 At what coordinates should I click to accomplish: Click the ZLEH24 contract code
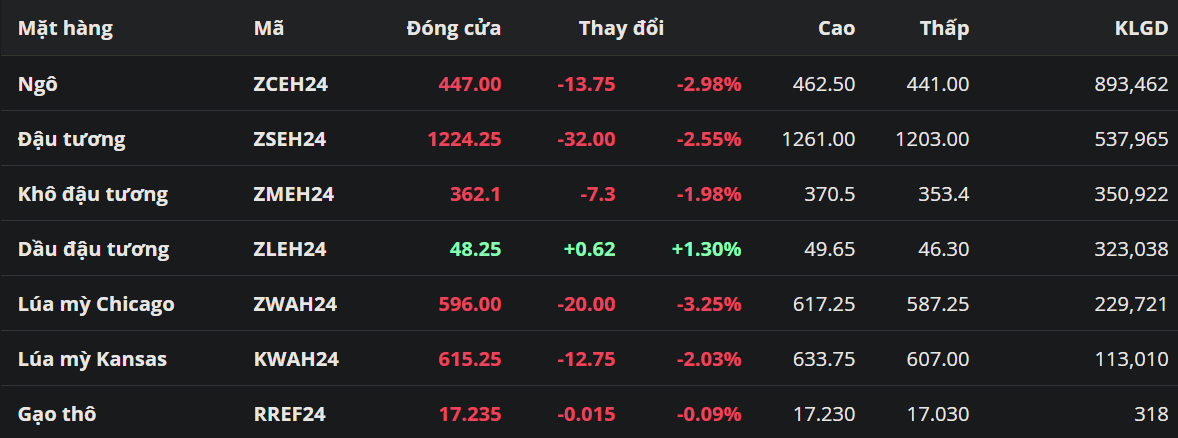[x=289, y=249]
